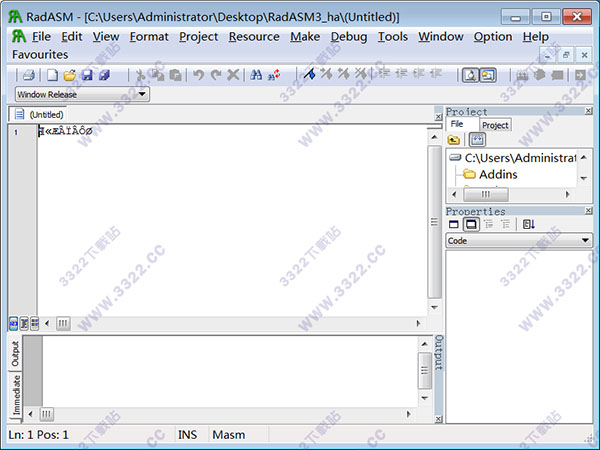The width and height of the screenshot is (600, 450).
Task: Click the Project tree horizontal scrollbar thumb
Action: (x=486, y=194)
